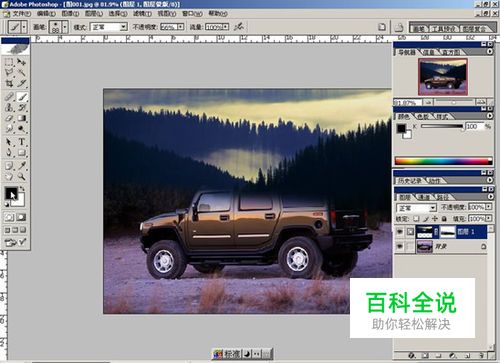Select the Eyedropper tool
The image size is (500, 363).
(x=22, y=165)
